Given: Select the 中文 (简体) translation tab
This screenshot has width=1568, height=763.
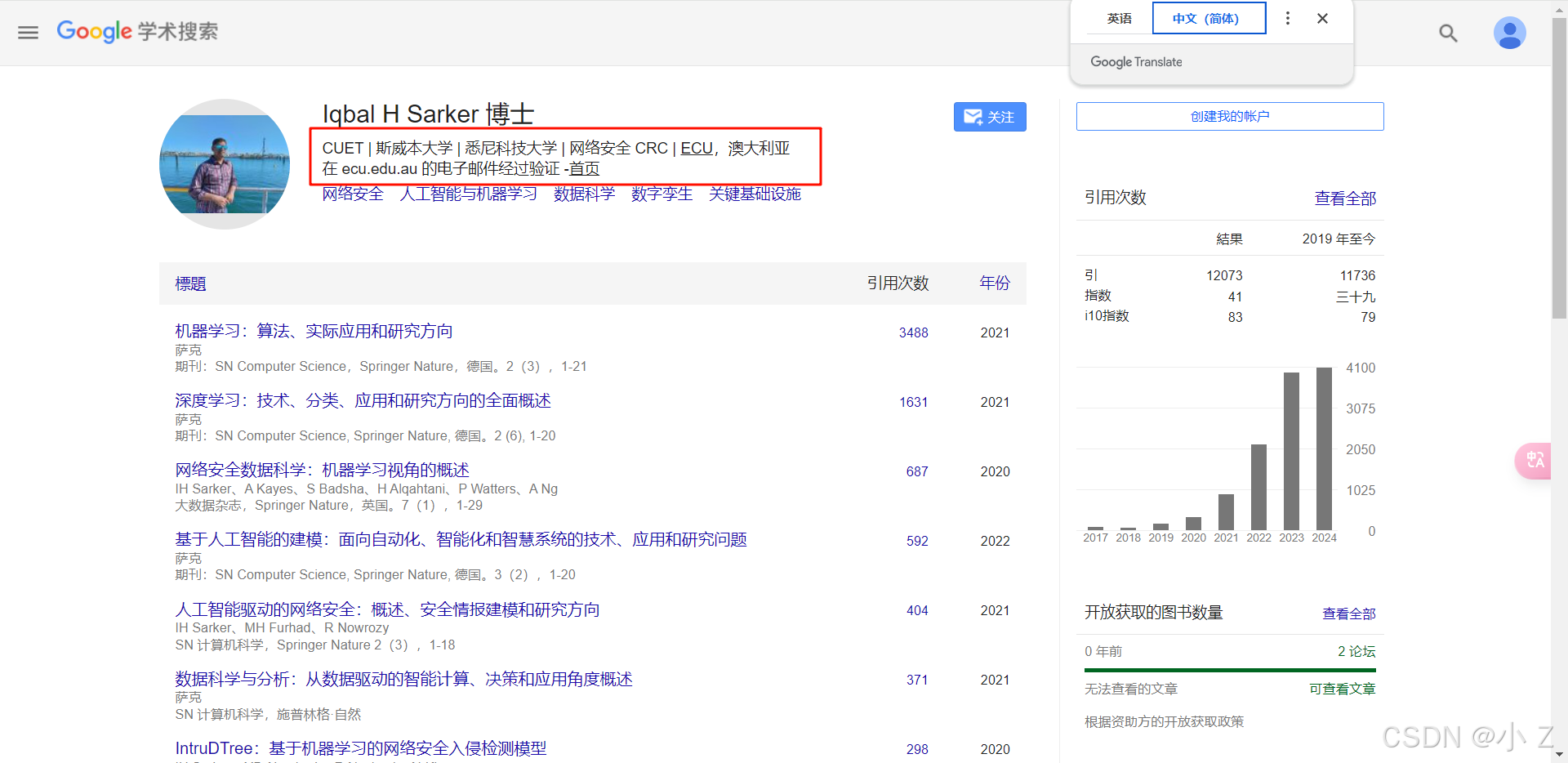Looking at the screenshot, I should 1209,18.
